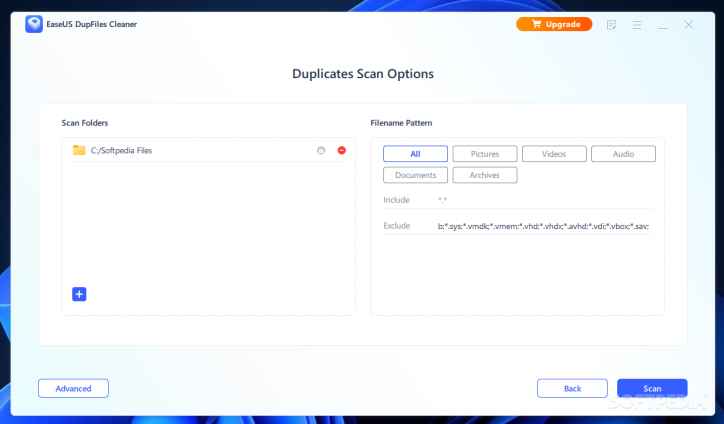Screen dimensions: 724x424
Task: Remove C:/Softpedia Files with red minus icon
Action: point(342,150)
